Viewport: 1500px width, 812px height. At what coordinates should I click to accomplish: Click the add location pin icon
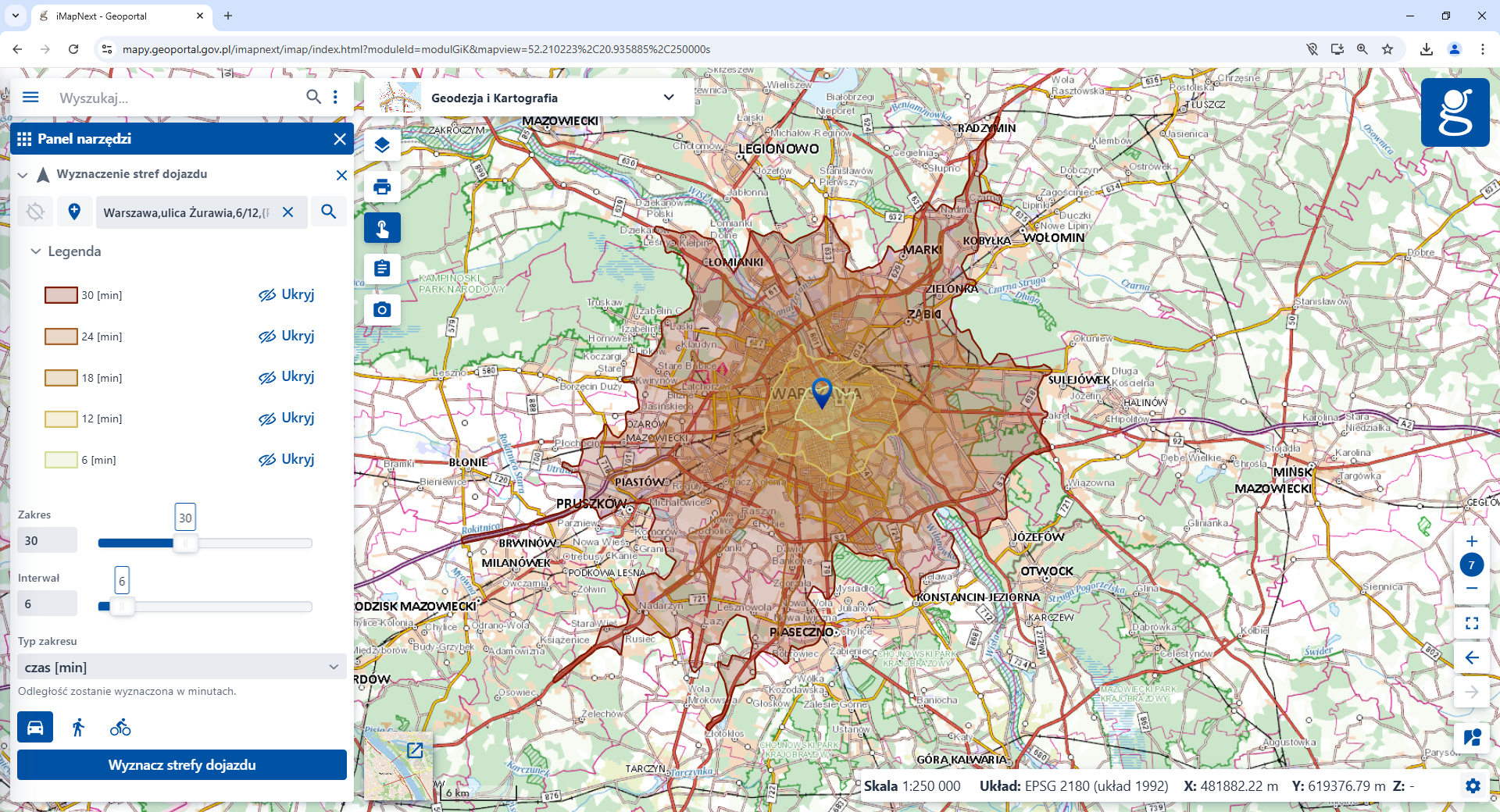74,212
